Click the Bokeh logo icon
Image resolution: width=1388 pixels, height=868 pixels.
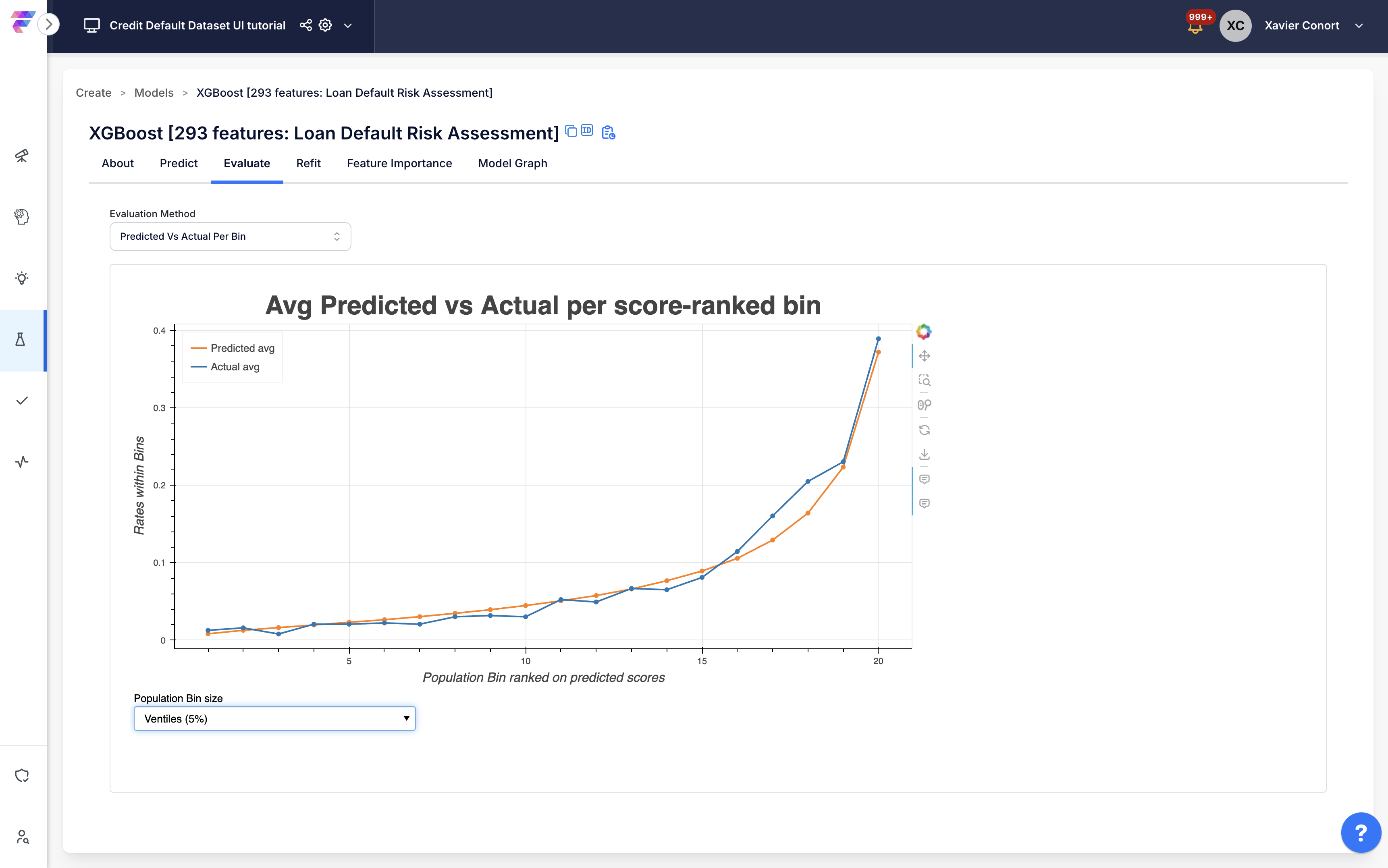coord(923,331)
